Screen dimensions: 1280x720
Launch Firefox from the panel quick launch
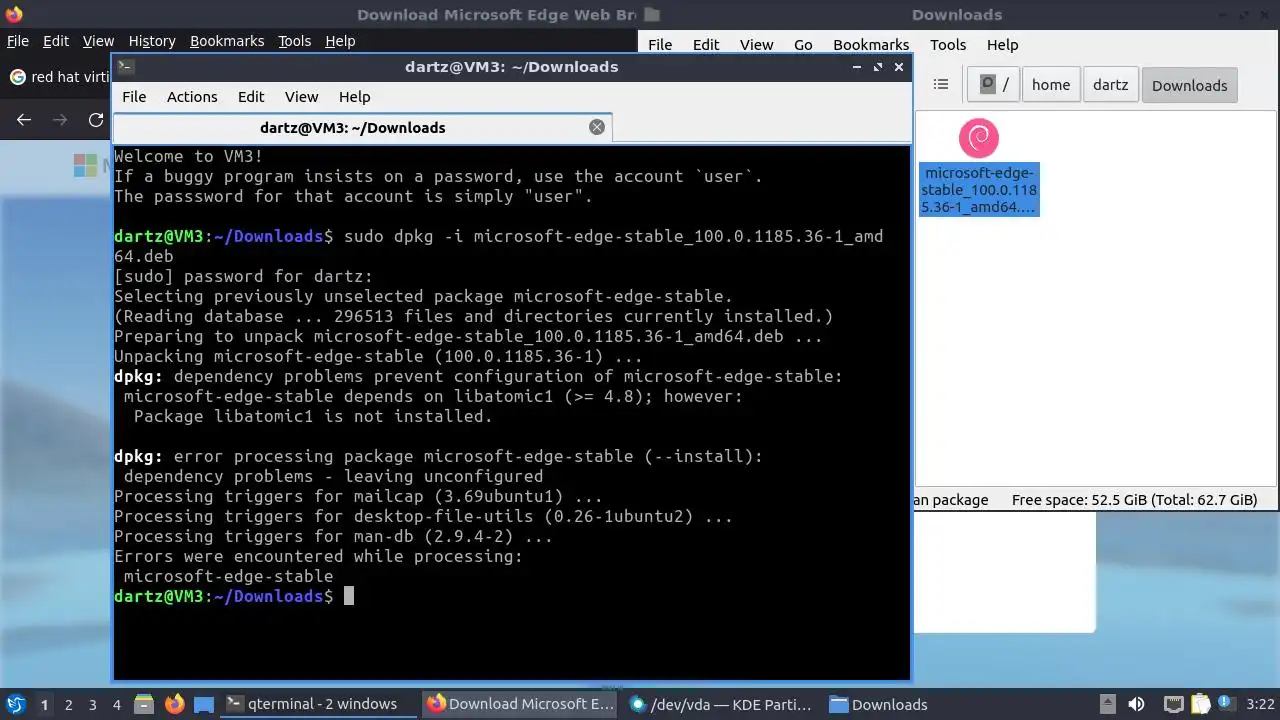174,704
